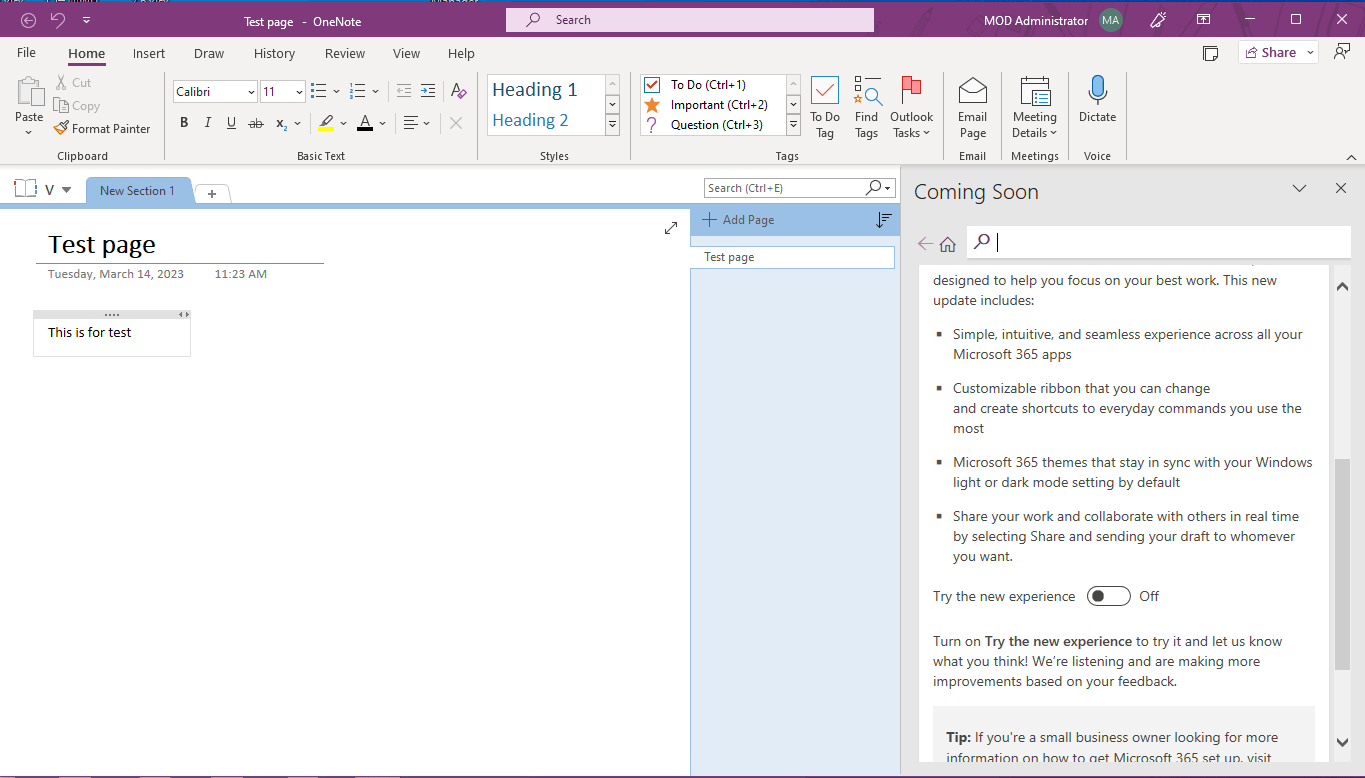Click the Copy command

tap(77, 106)
